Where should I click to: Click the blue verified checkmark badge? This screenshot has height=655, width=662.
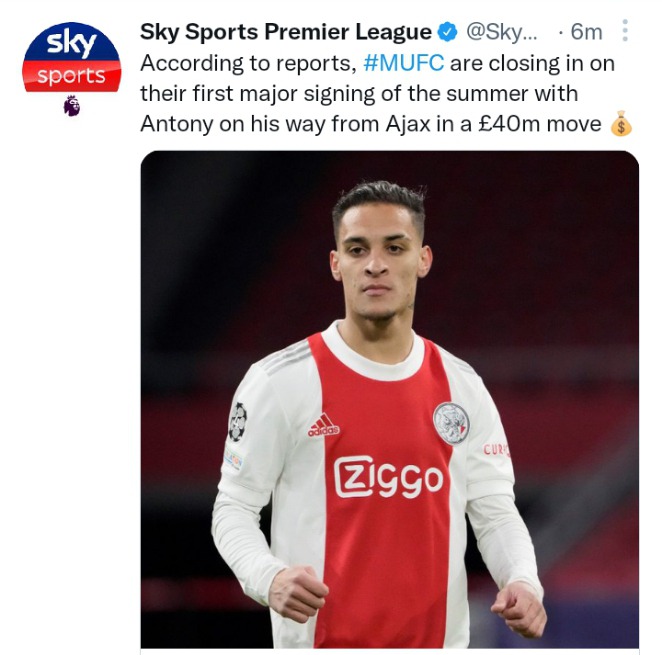(x=448, y=32)
